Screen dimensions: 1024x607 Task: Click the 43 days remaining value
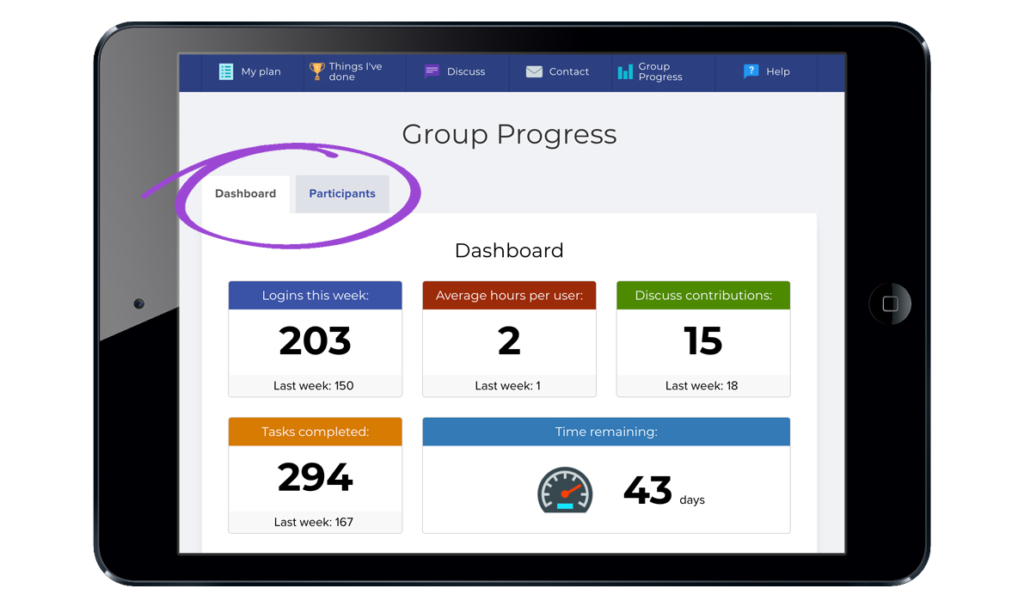point(647,491)
